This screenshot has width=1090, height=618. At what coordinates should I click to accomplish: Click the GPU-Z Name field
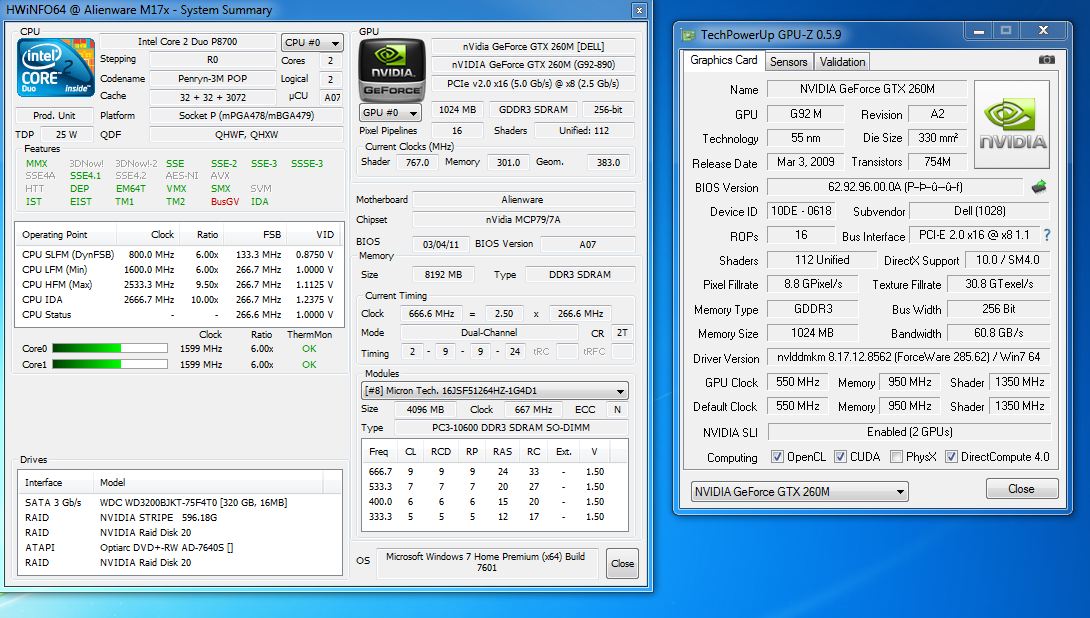pyautogui.click(x=867, y=89)
